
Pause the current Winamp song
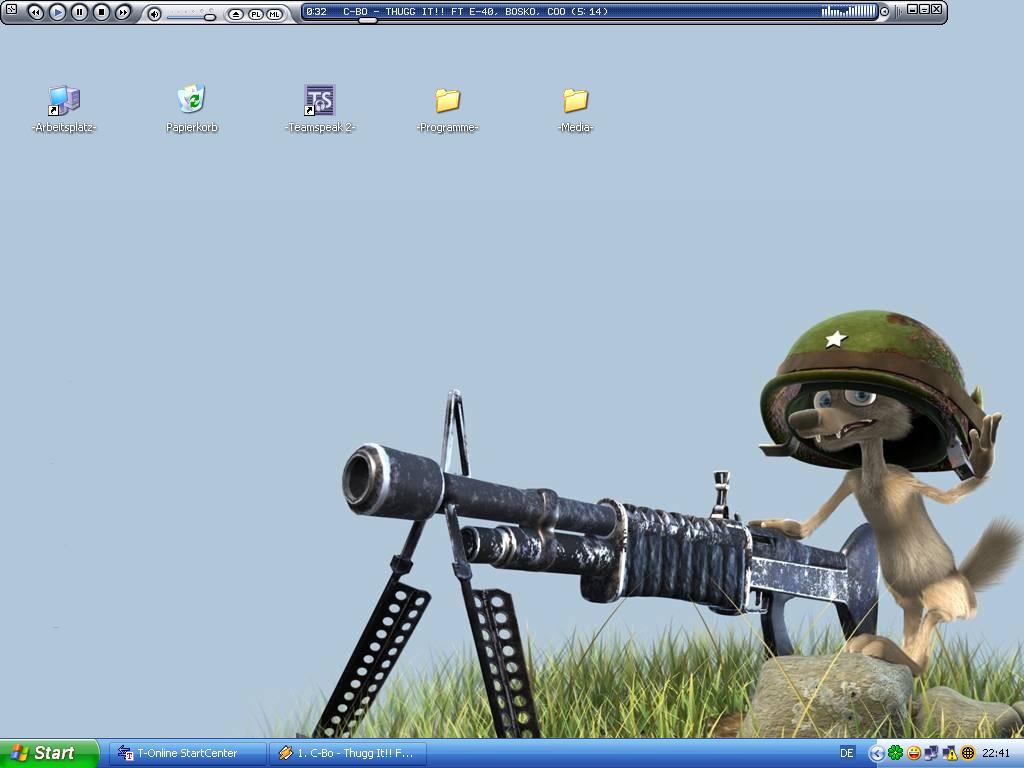(79, 12)
